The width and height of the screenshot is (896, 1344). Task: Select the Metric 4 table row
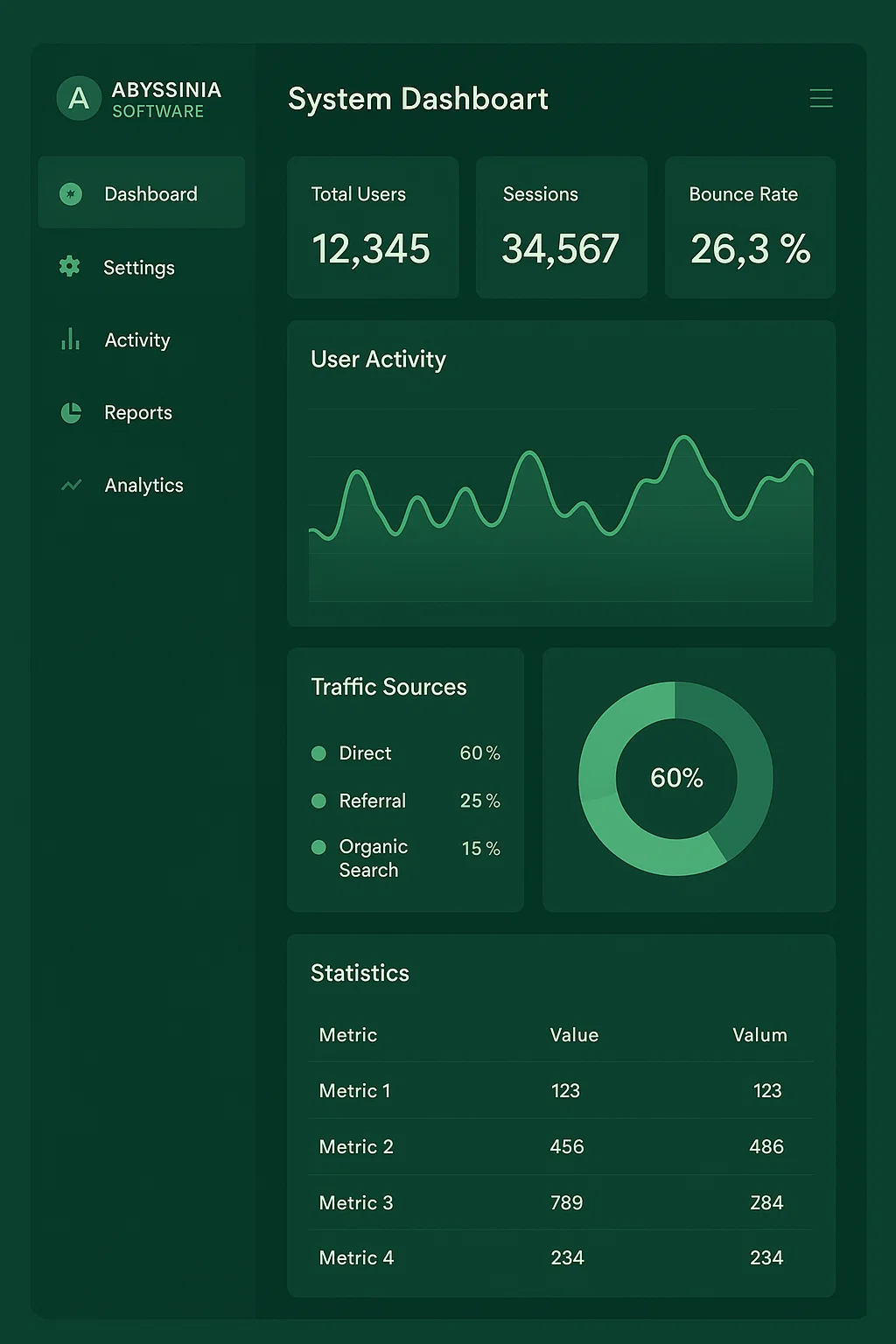click(x=560, y=1258)
